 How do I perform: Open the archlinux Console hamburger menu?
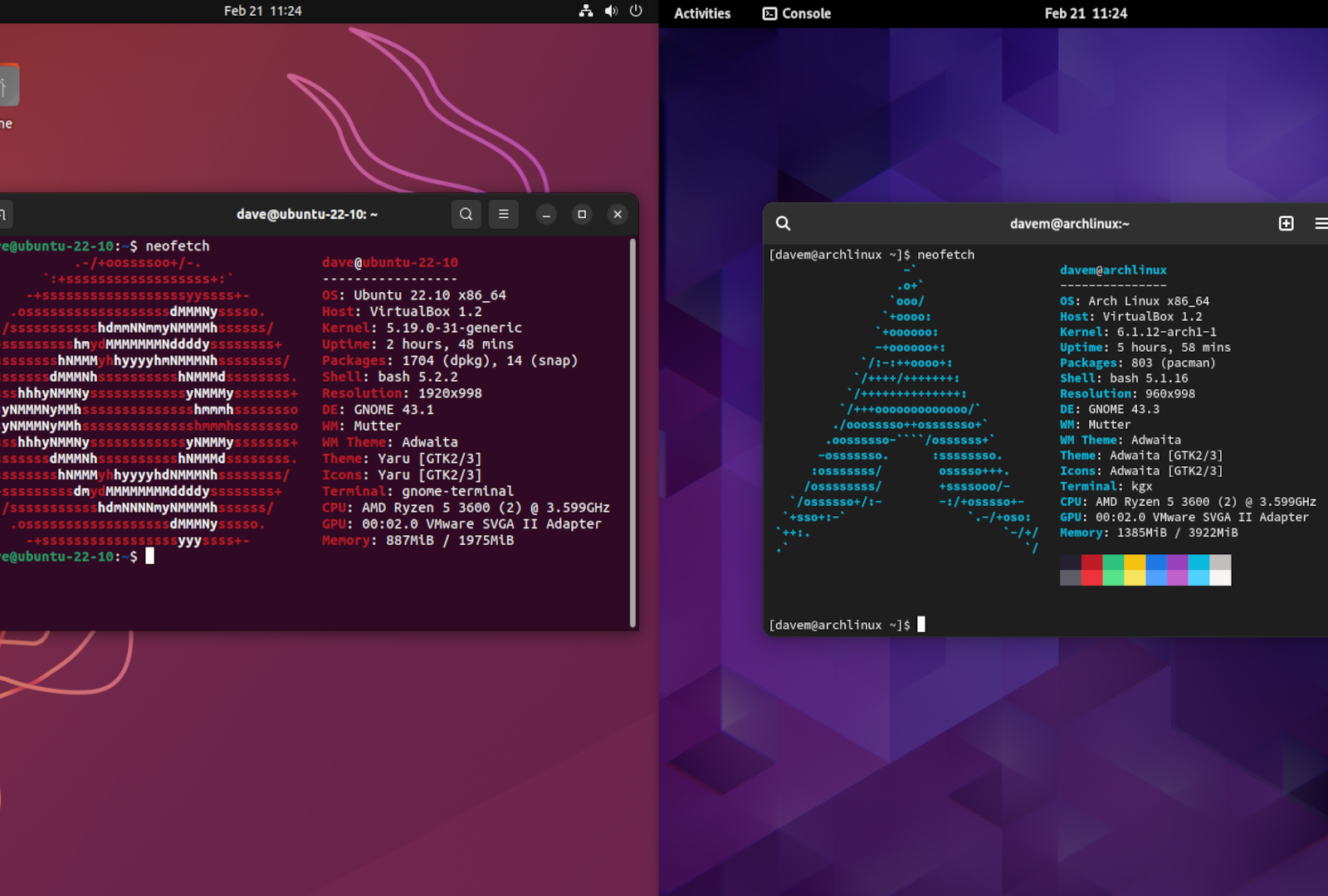[1321, 223]
